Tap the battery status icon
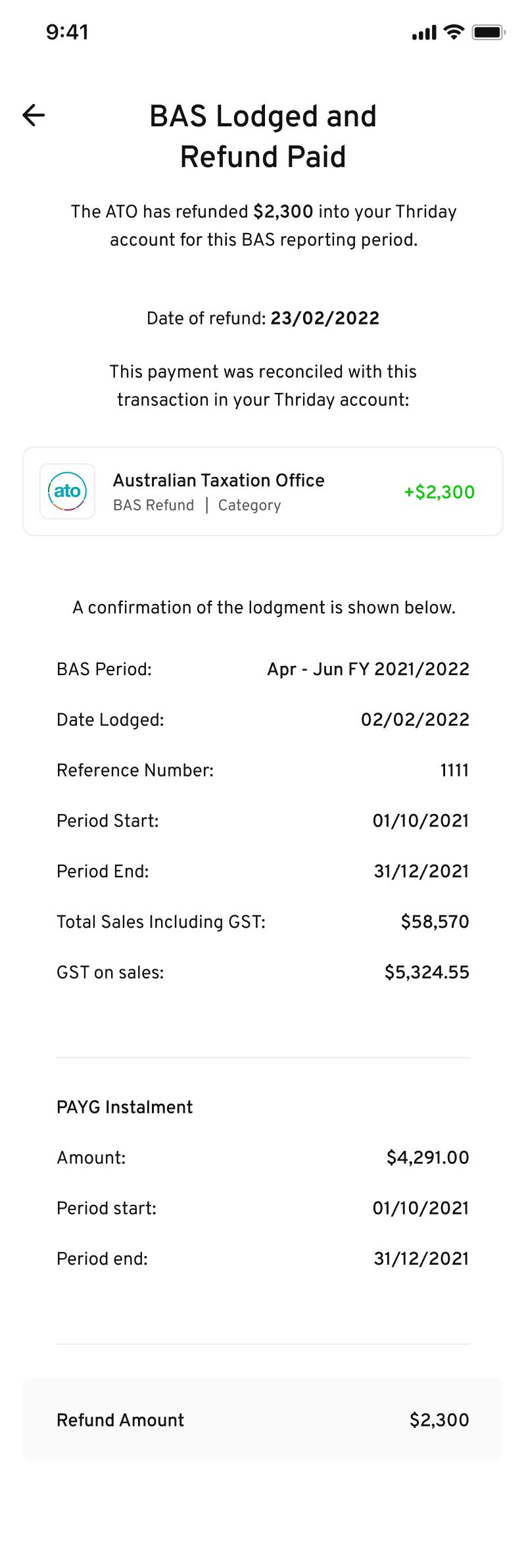The width and height of the screenshot is (526, 1568). pyautogui.click(x=488, y=32)
